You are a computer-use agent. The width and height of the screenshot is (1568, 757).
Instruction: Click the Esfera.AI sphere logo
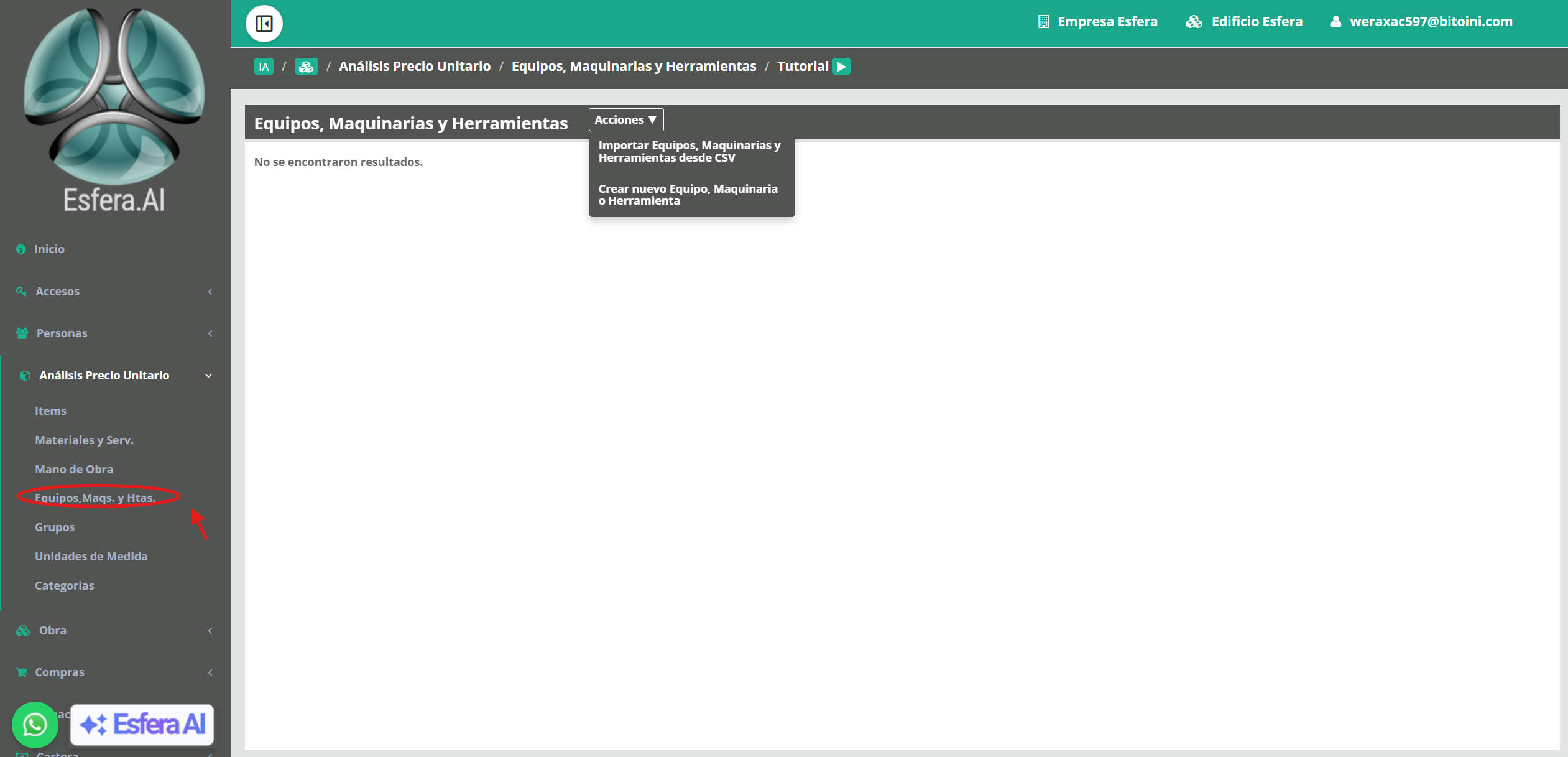(x=114, y=96)
